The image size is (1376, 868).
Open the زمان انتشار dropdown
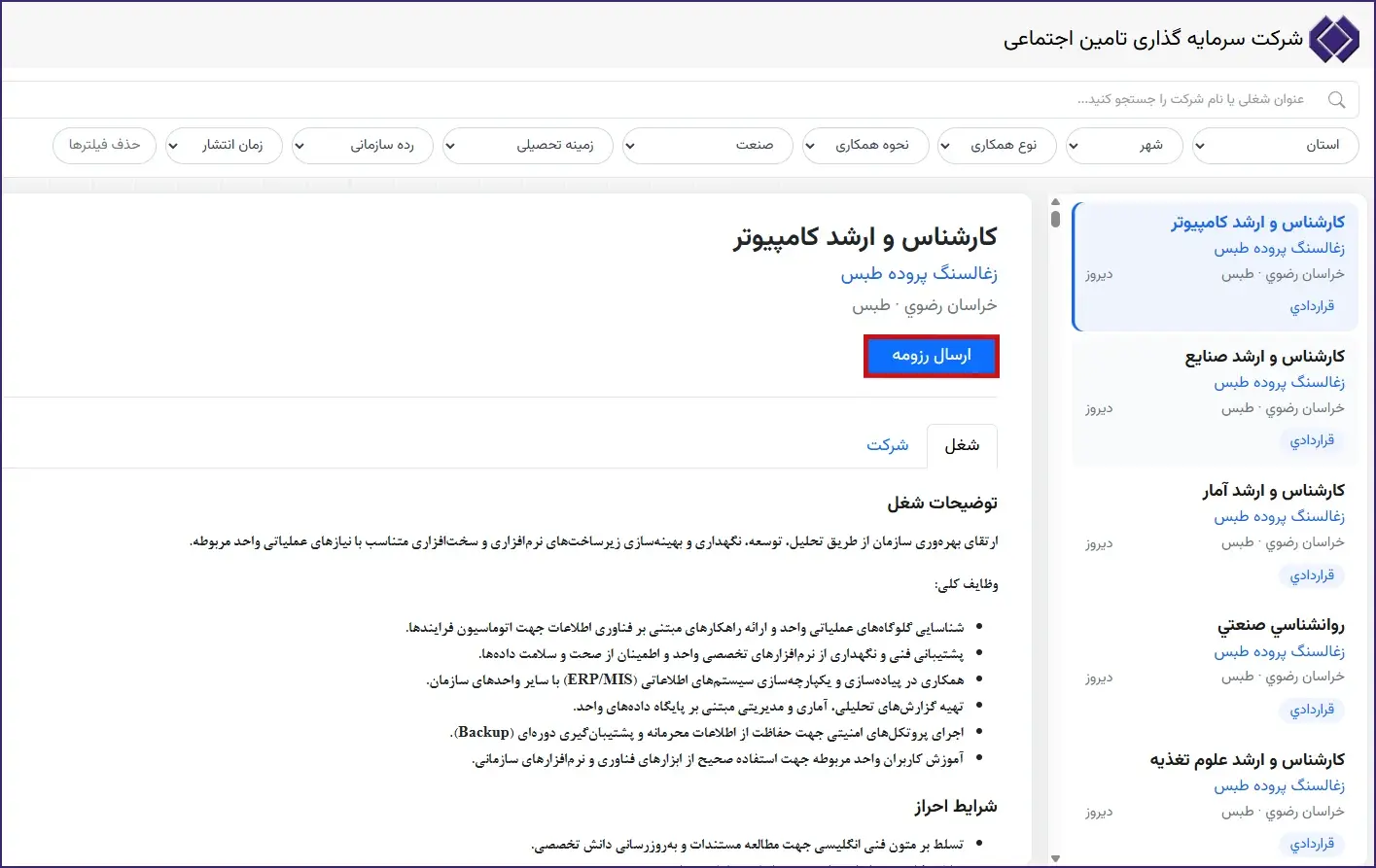tap(224, 145)
